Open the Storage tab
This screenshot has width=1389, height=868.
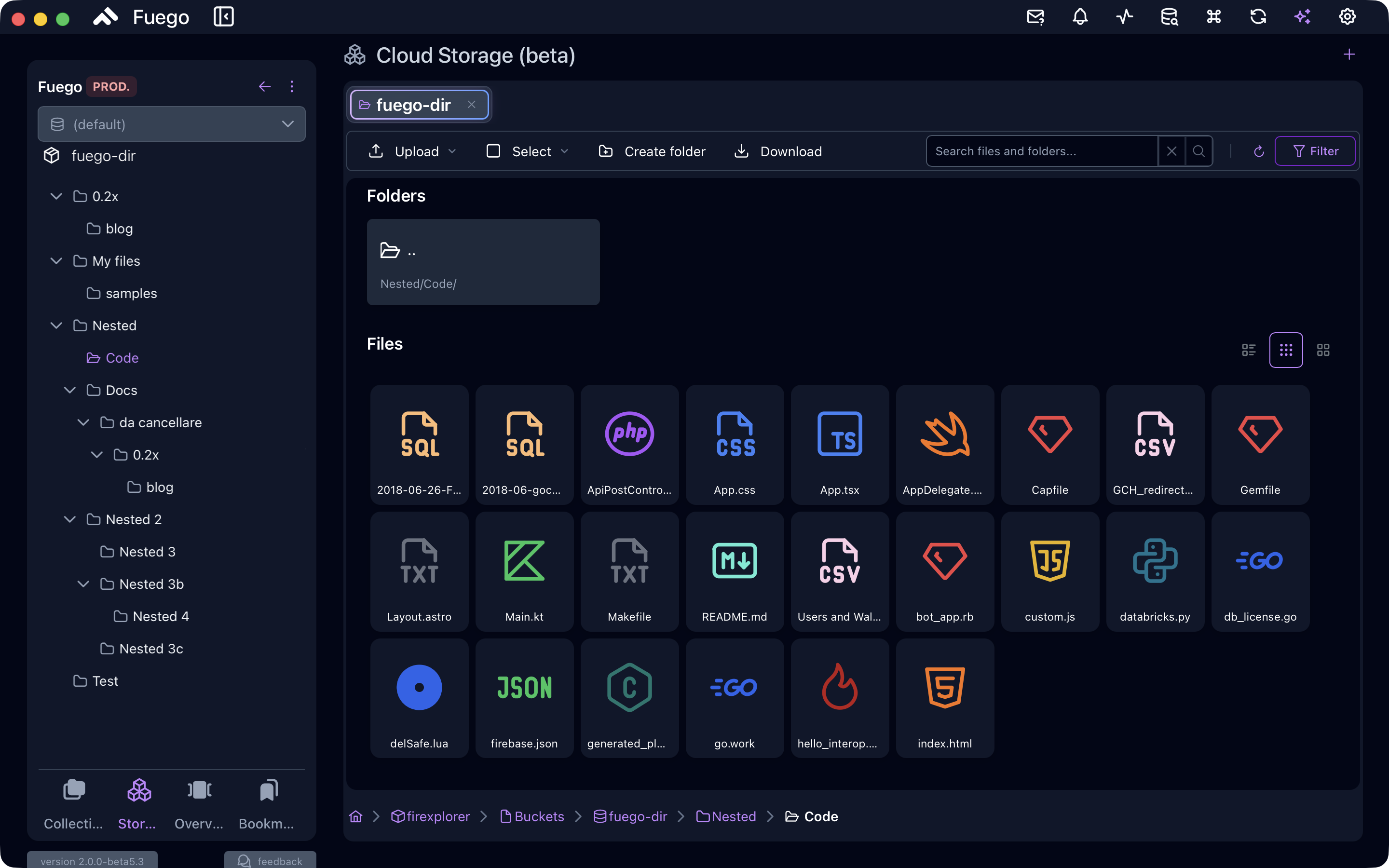click(x=137, y=805)
